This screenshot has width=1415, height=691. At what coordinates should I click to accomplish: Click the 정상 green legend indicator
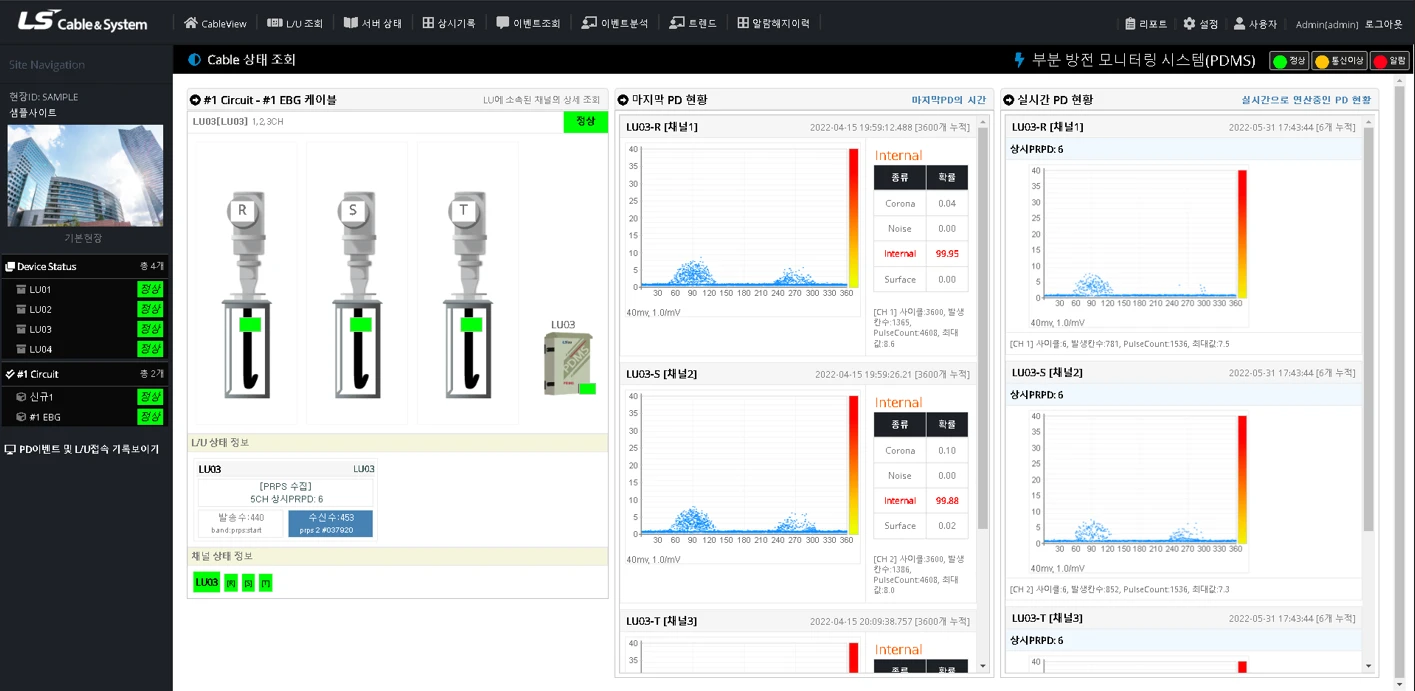pos(1289,61)
